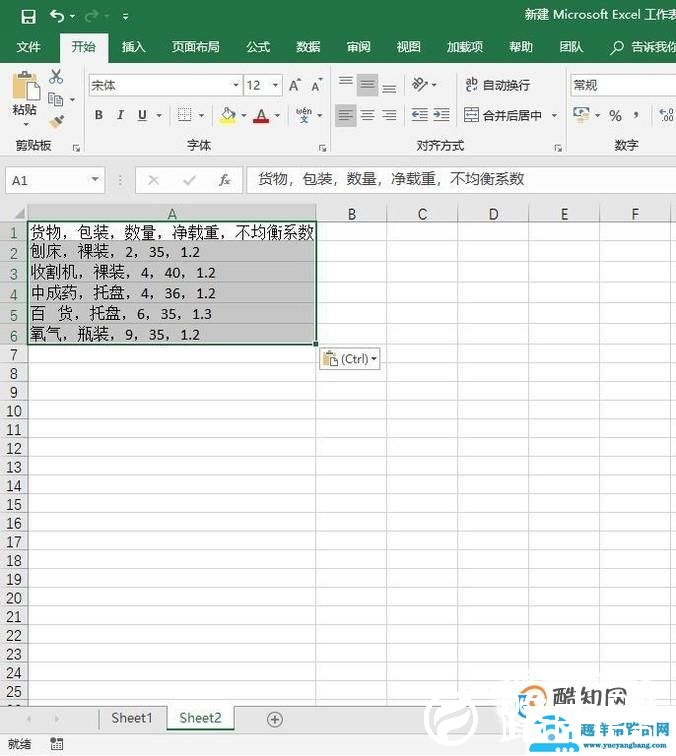Click insert function fx icon

(224, 180)
